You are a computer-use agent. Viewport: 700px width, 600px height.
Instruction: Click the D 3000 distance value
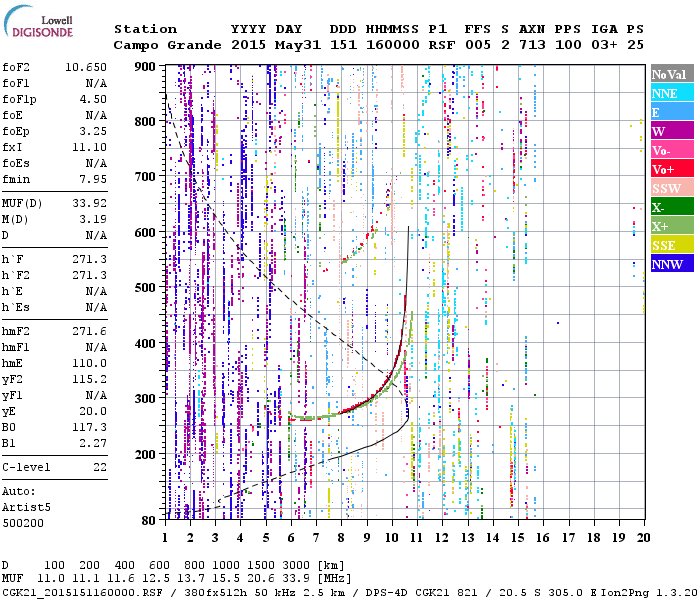coord(296,565)
